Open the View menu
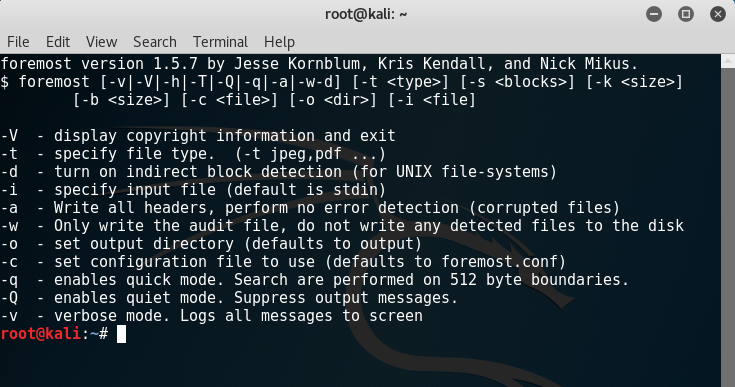Screen dimensions: 735x387 pyautogui.click(x=101, y=42)
